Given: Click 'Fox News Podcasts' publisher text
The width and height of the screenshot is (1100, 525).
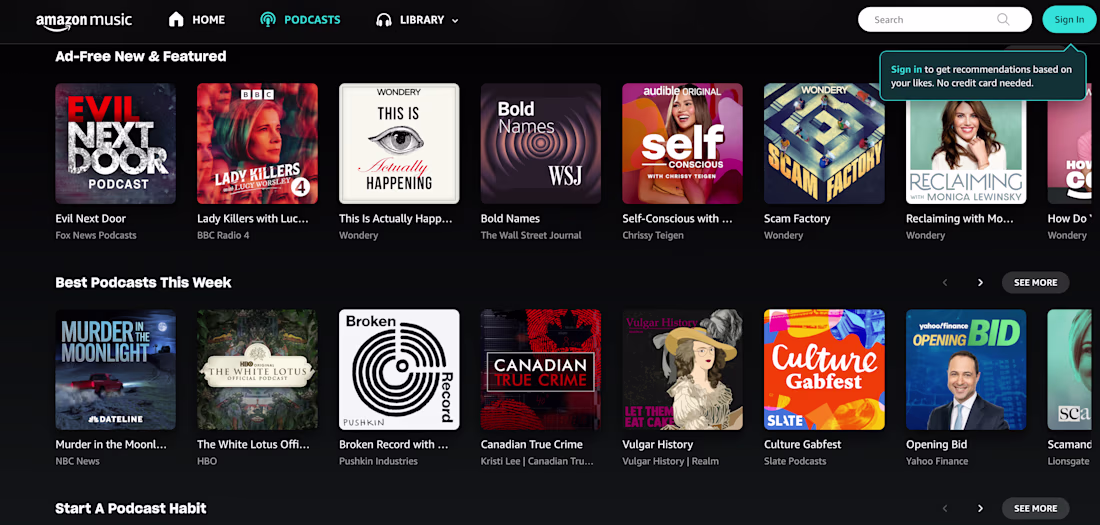Looking at the screenshot, I should click(x=96, y=235).
